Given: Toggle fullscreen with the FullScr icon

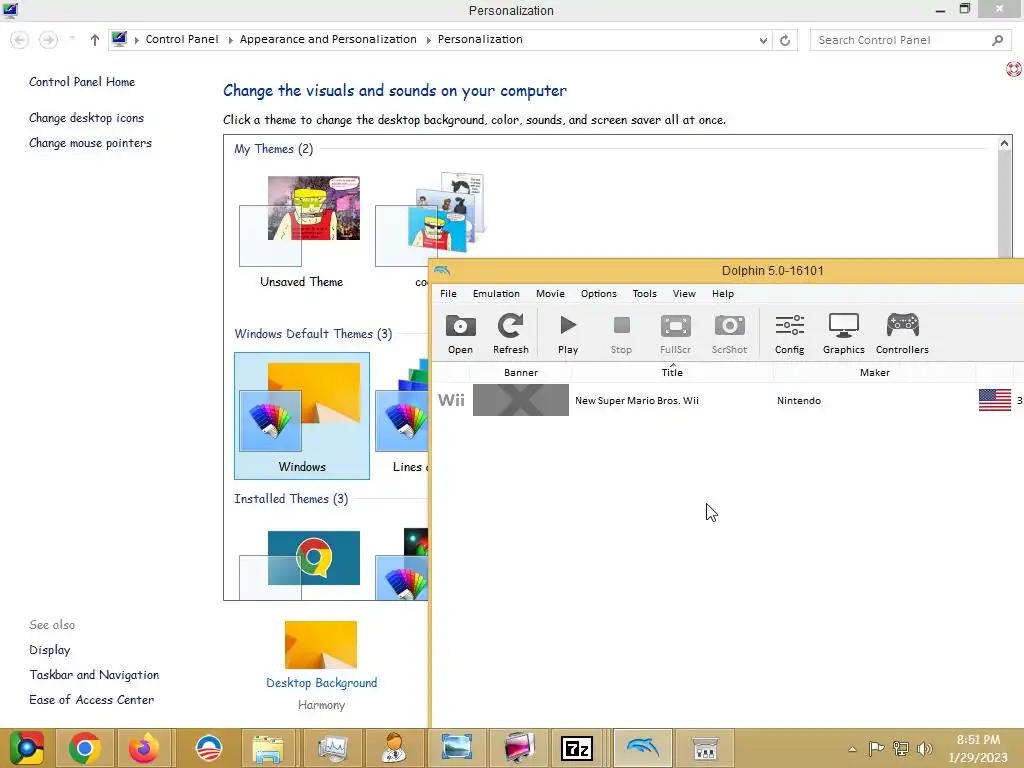Looking at the screenshot, I should click(675, 334).
